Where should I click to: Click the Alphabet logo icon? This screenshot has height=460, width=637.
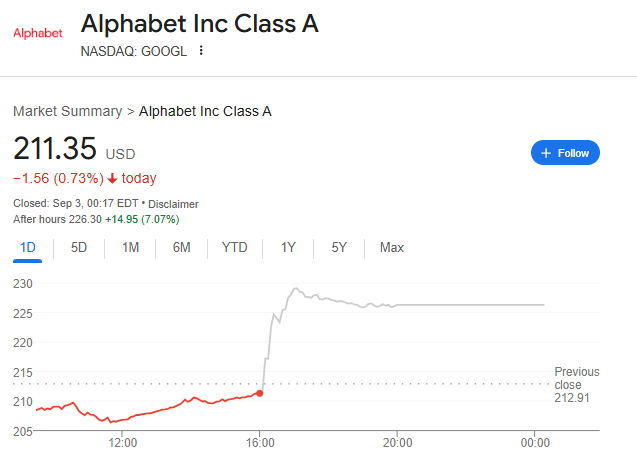[36, 33]
